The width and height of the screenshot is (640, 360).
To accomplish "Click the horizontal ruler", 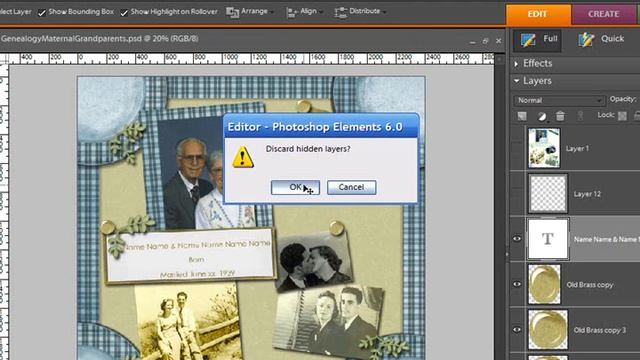I will (x=251, y=58).
